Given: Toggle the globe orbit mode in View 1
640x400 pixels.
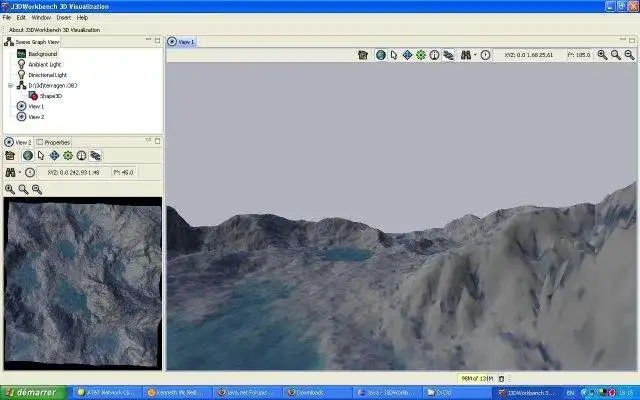Looking at the screenshot, I should click(381, 55).
